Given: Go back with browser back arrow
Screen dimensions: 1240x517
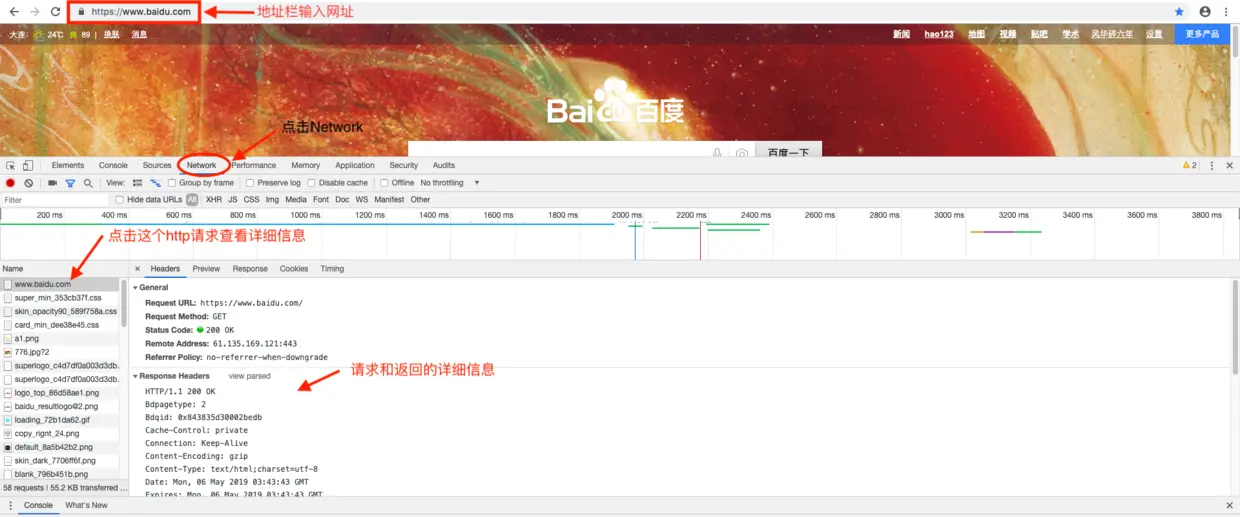Looking at the screenshot, I should point(14,12).
